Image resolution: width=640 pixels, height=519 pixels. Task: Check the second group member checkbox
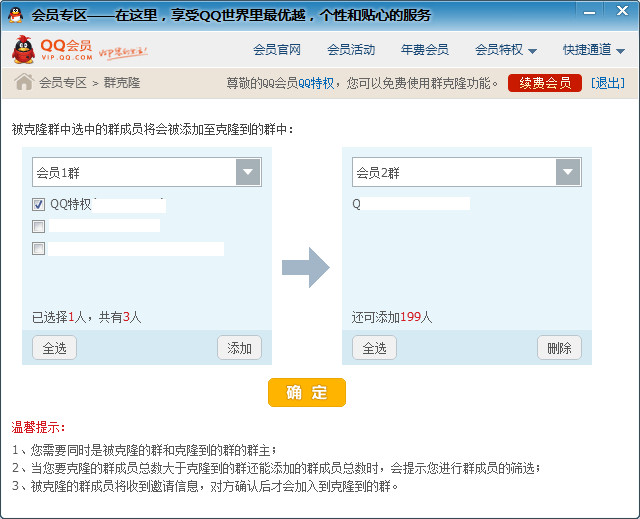[39, 226]
